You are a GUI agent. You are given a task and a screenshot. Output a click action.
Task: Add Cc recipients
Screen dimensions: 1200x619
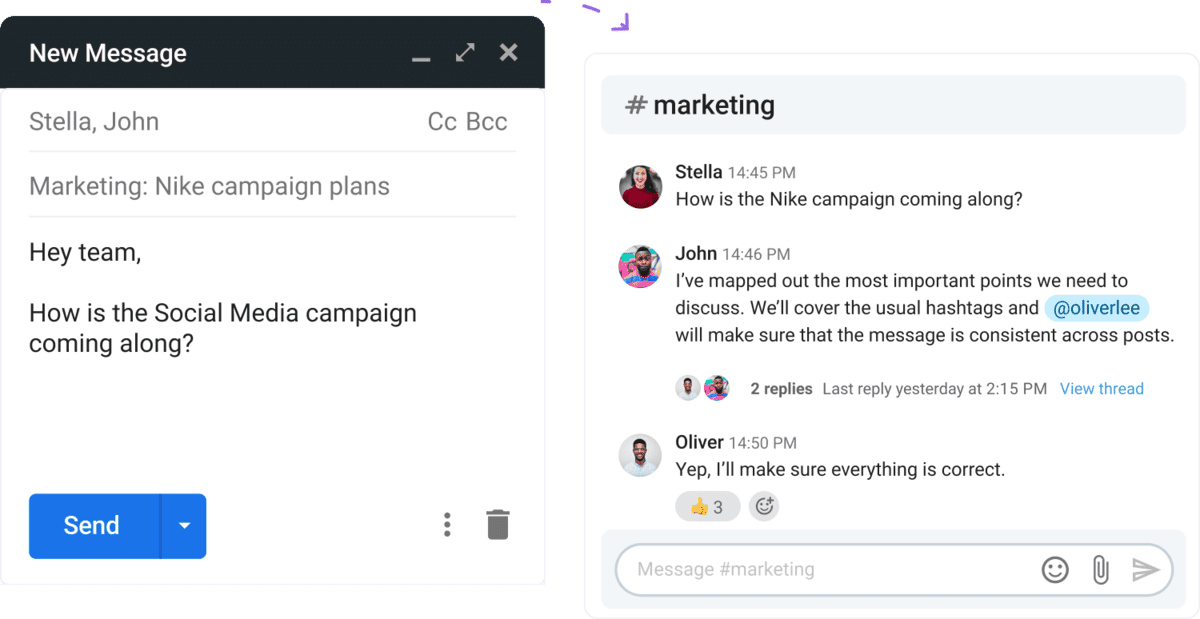(x=441, y=121)
